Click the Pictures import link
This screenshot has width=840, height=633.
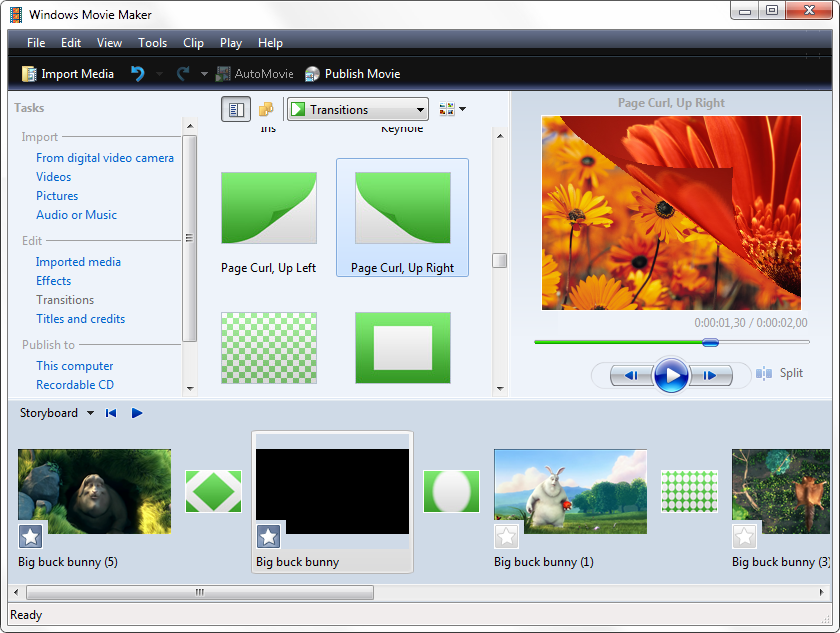(x=57, y=195)
